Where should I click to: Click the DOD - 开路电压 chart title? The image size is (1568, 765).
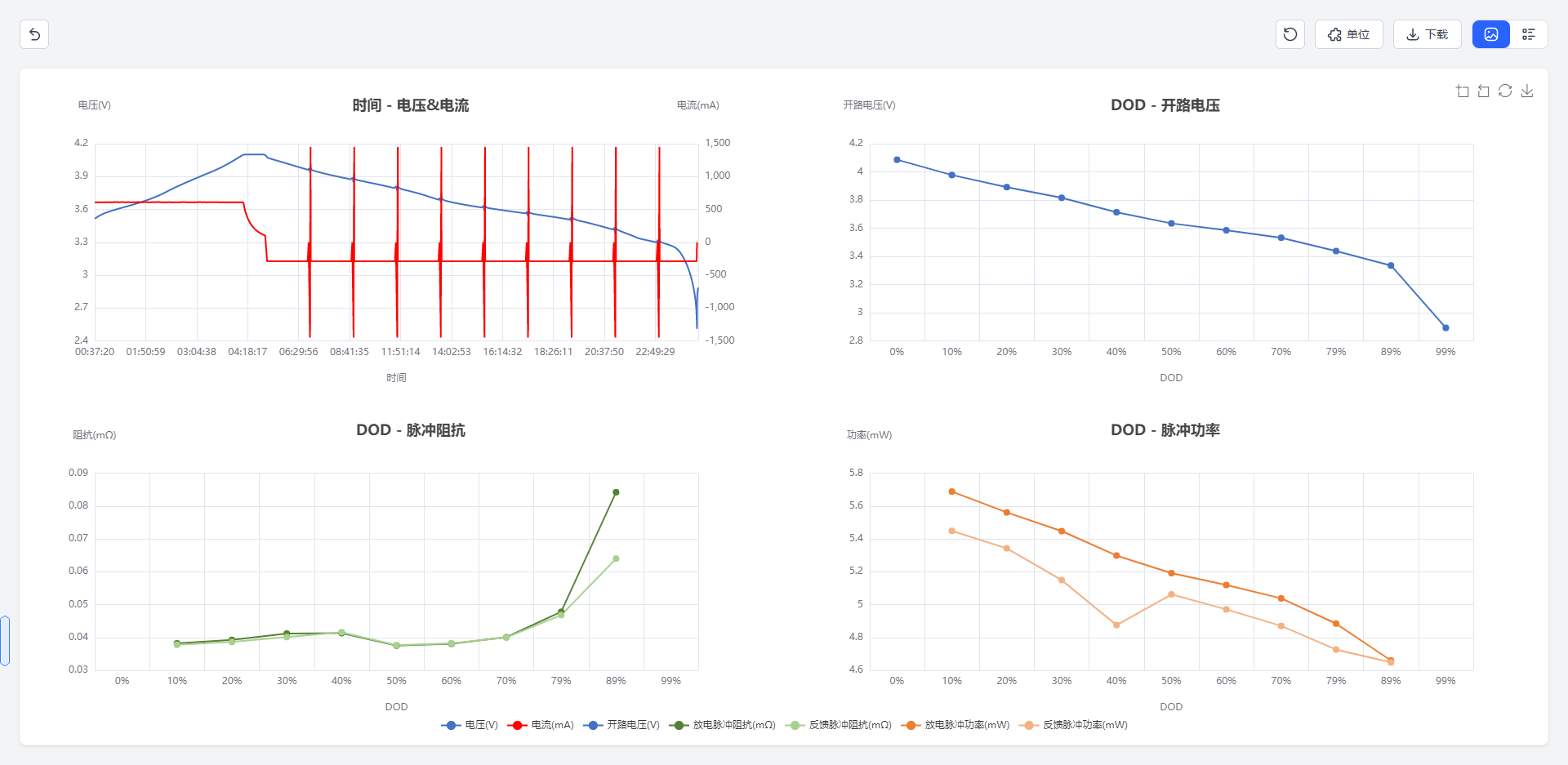tap(1165, 105)
